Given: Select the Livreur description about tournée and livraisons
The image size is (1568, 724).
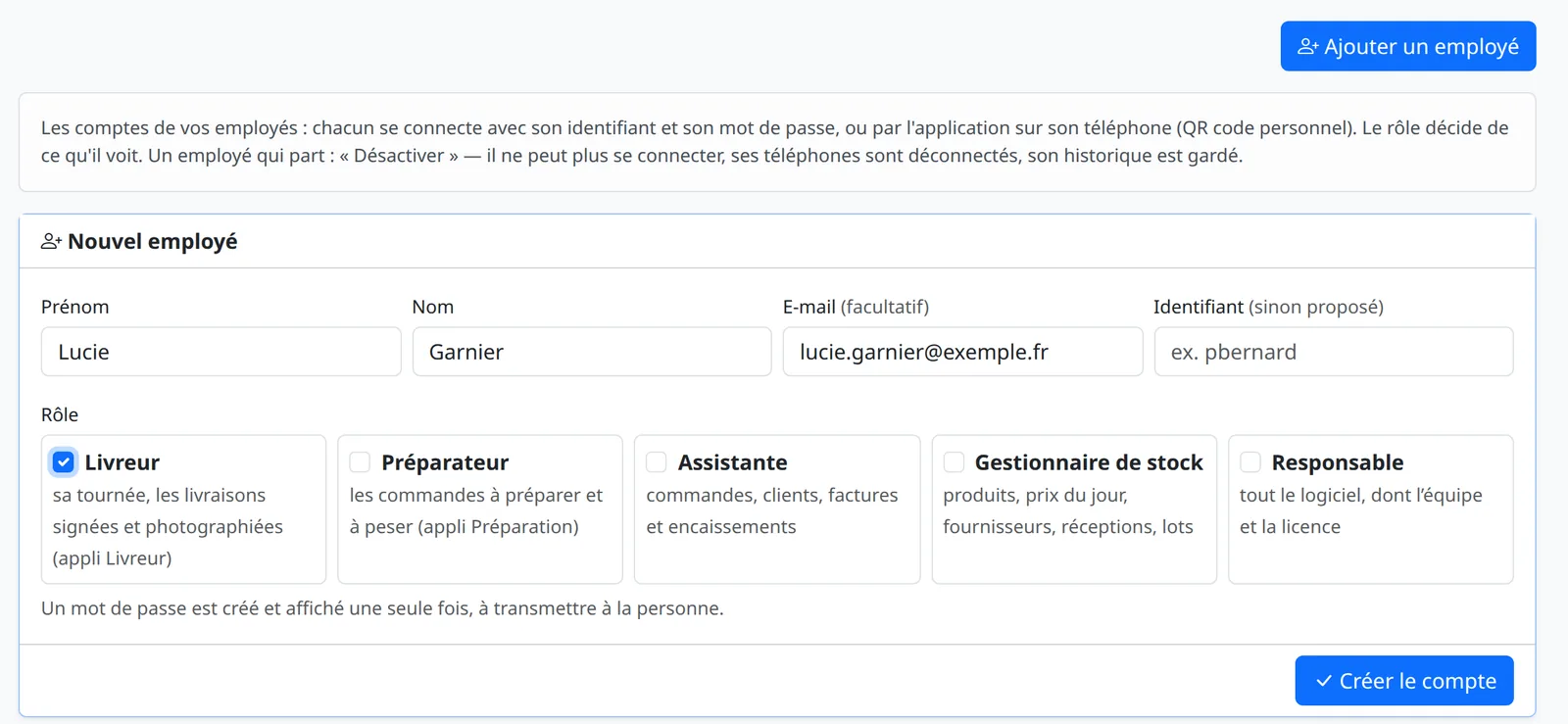Looking at the screenshot, I should [x=168, y=527].
